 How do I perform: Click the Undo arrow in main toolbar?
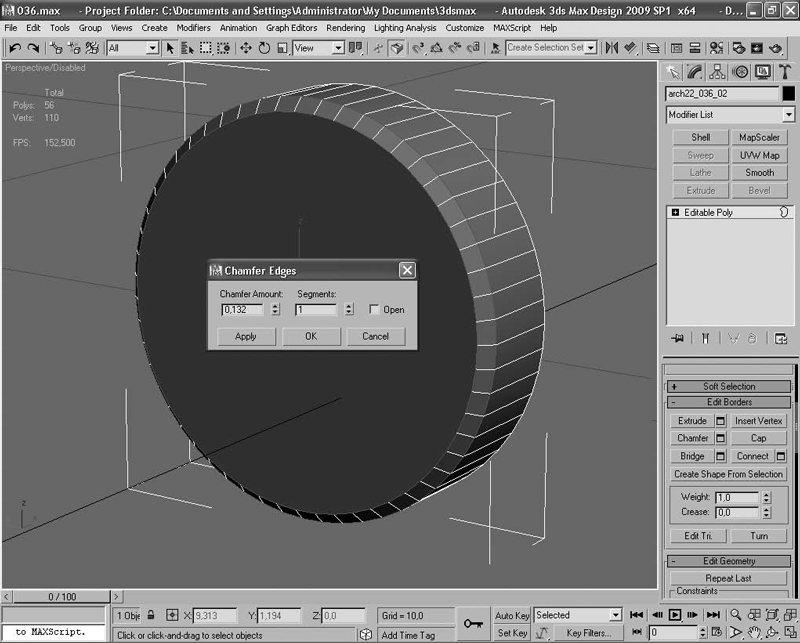point(15,48)
